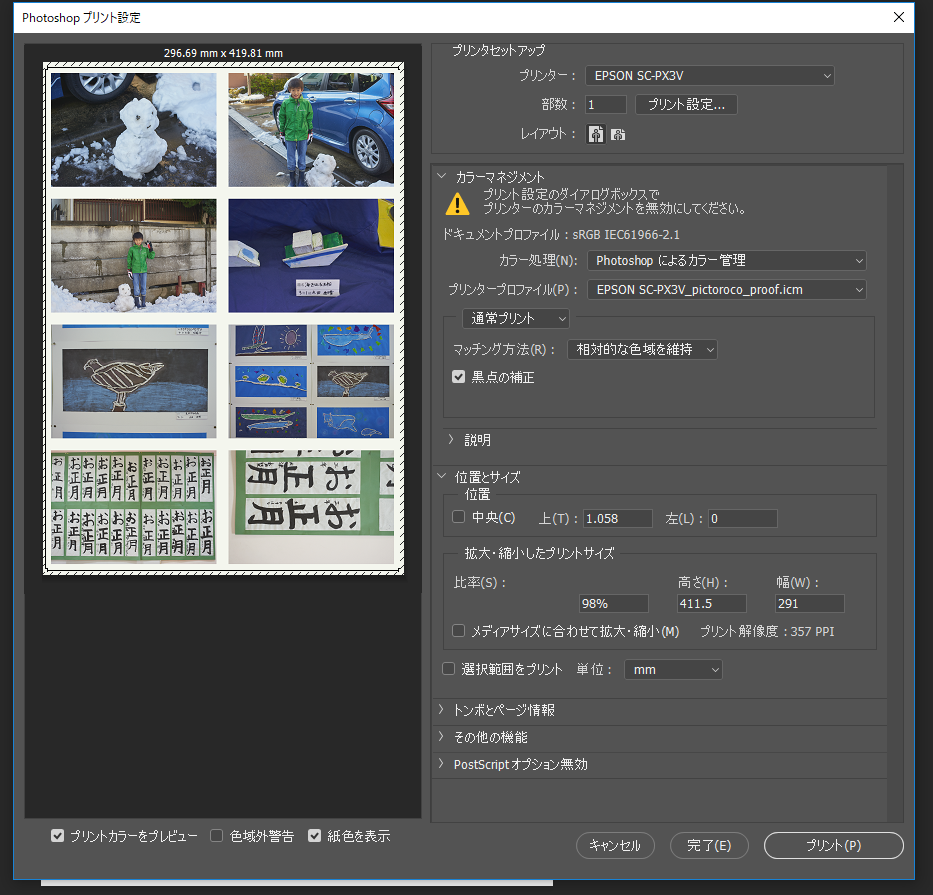Click the color management warning icon
The width and height of the screenshot is (933, 895).
[x=457, y=205]
